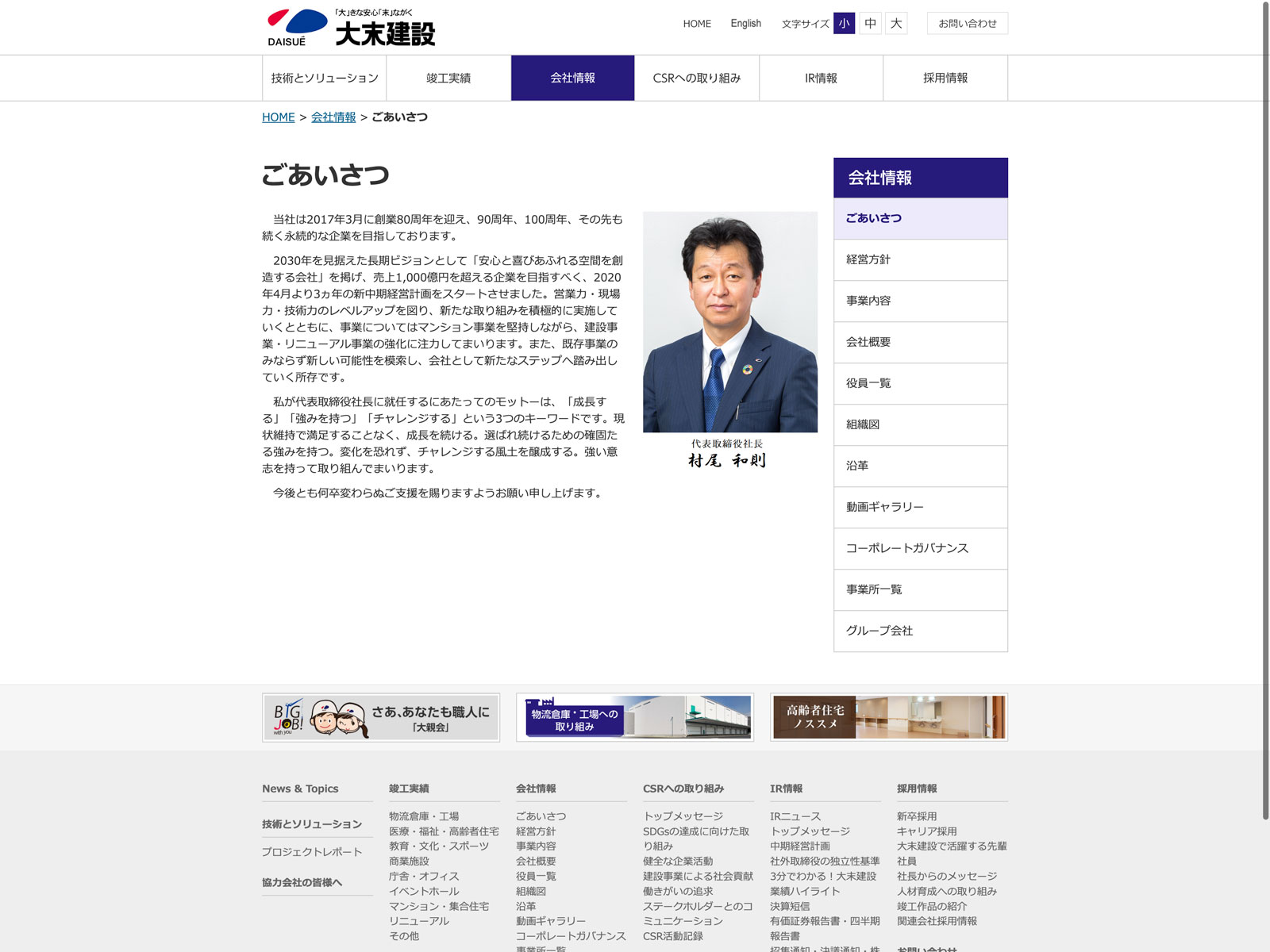The image size is (1270, 952).
Task: Select グループ会社 in the sidebar
Action: tap(920, 631)
